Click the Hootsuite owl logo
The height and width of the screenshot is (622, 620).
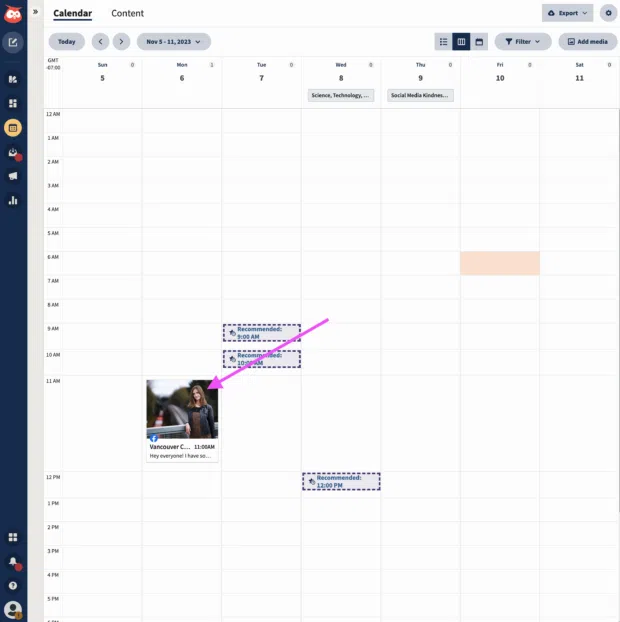[x=13, y=14]
